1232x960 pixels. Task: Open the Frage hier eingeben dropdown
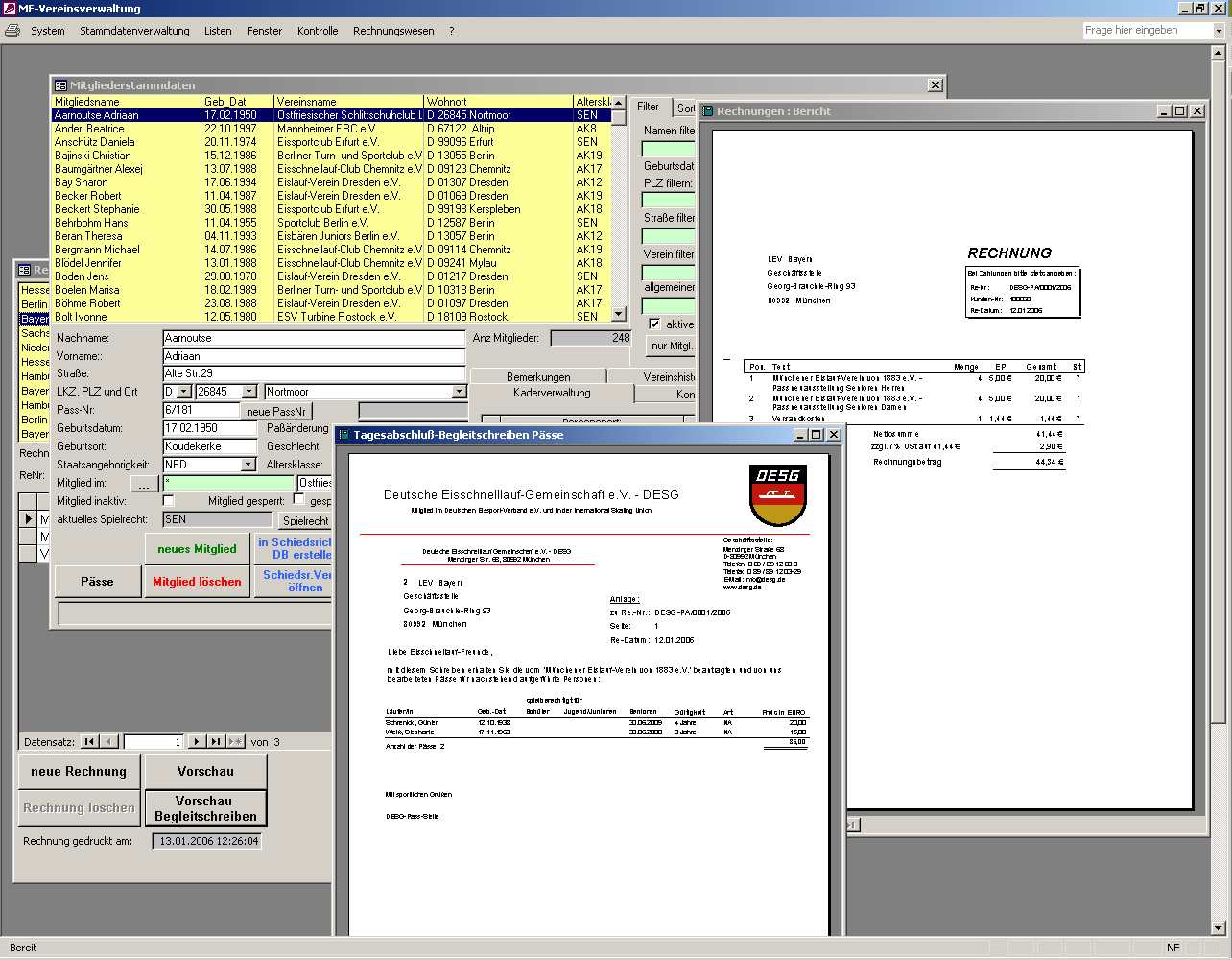click(x=1219, y=31)
